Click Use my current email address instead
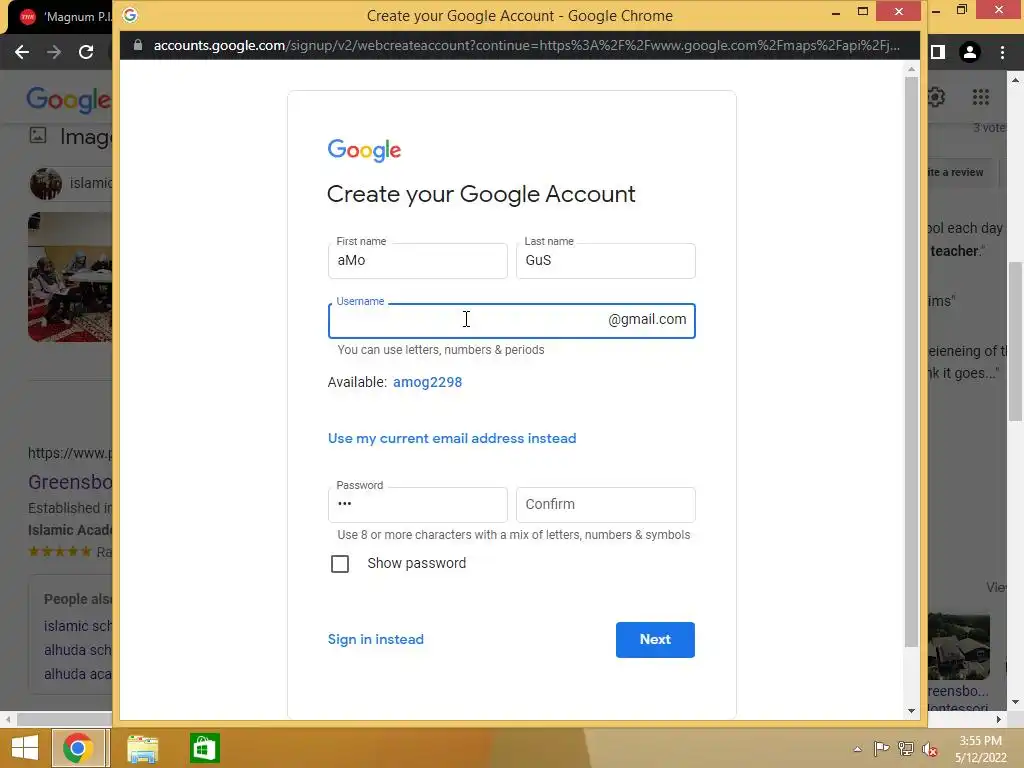1024x768 pixels. (452, 438)
